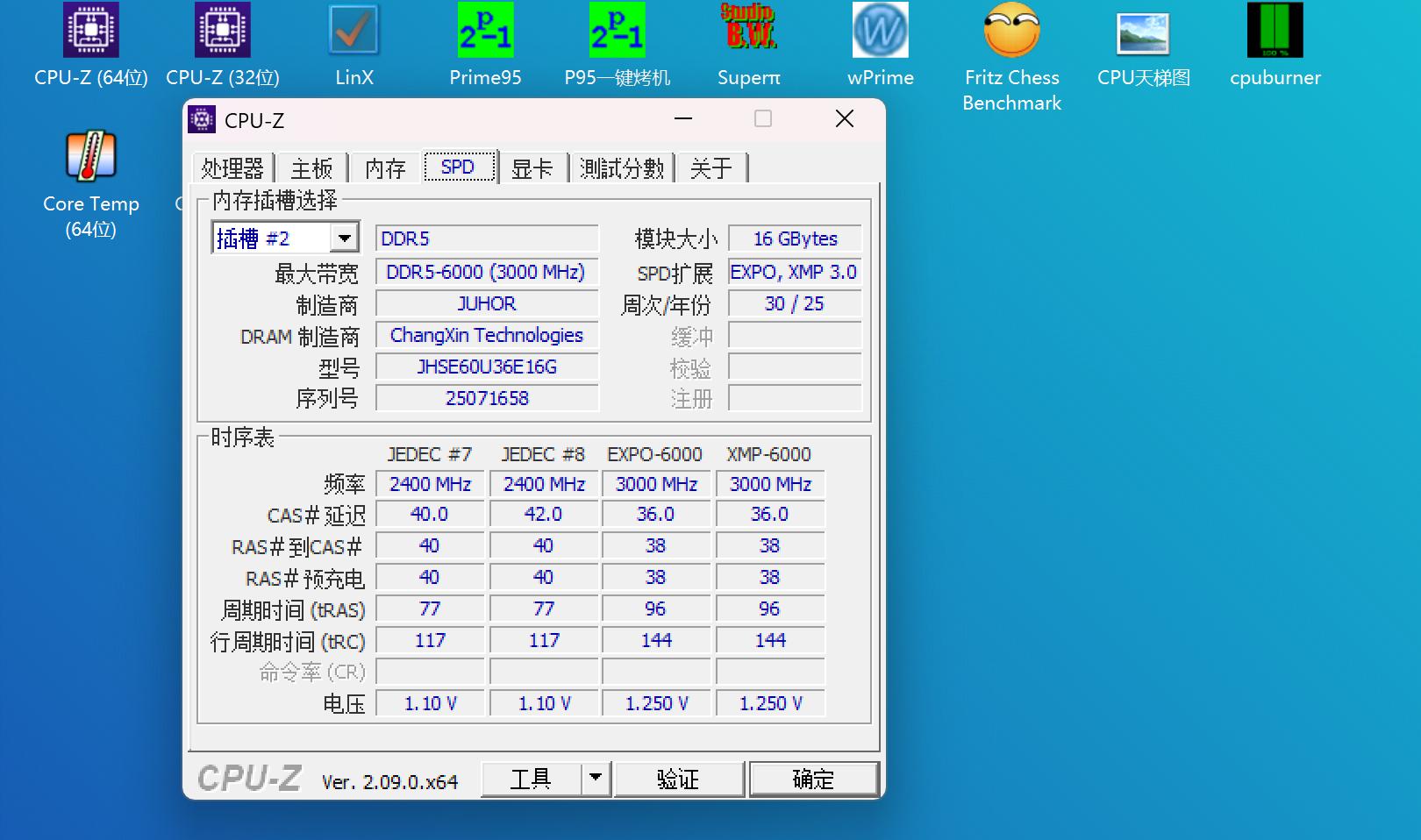Launch the Prime95 desktop icon
The image size is (1421, 840).
click(486, 46)
